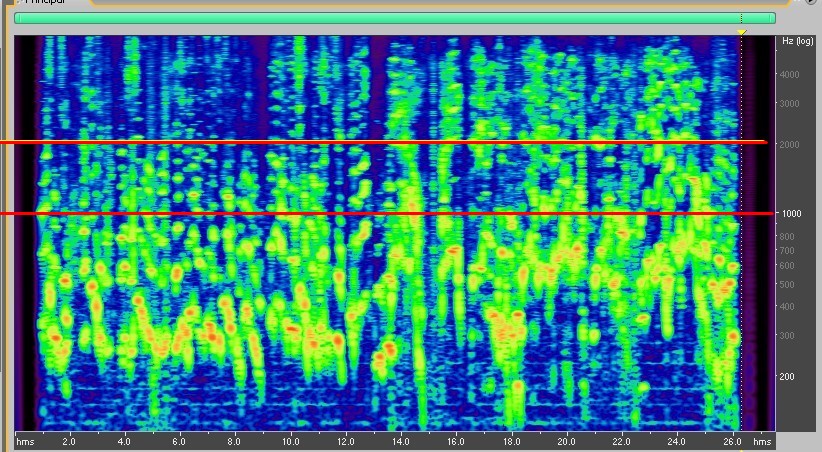Click the yellow playhead marker above the spectrogram

coord(741,32)
